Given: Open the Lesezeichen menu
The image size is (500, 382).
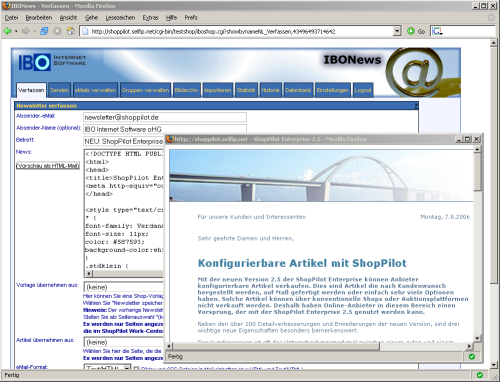Looking at the screenshot, I should click(120, 18).
